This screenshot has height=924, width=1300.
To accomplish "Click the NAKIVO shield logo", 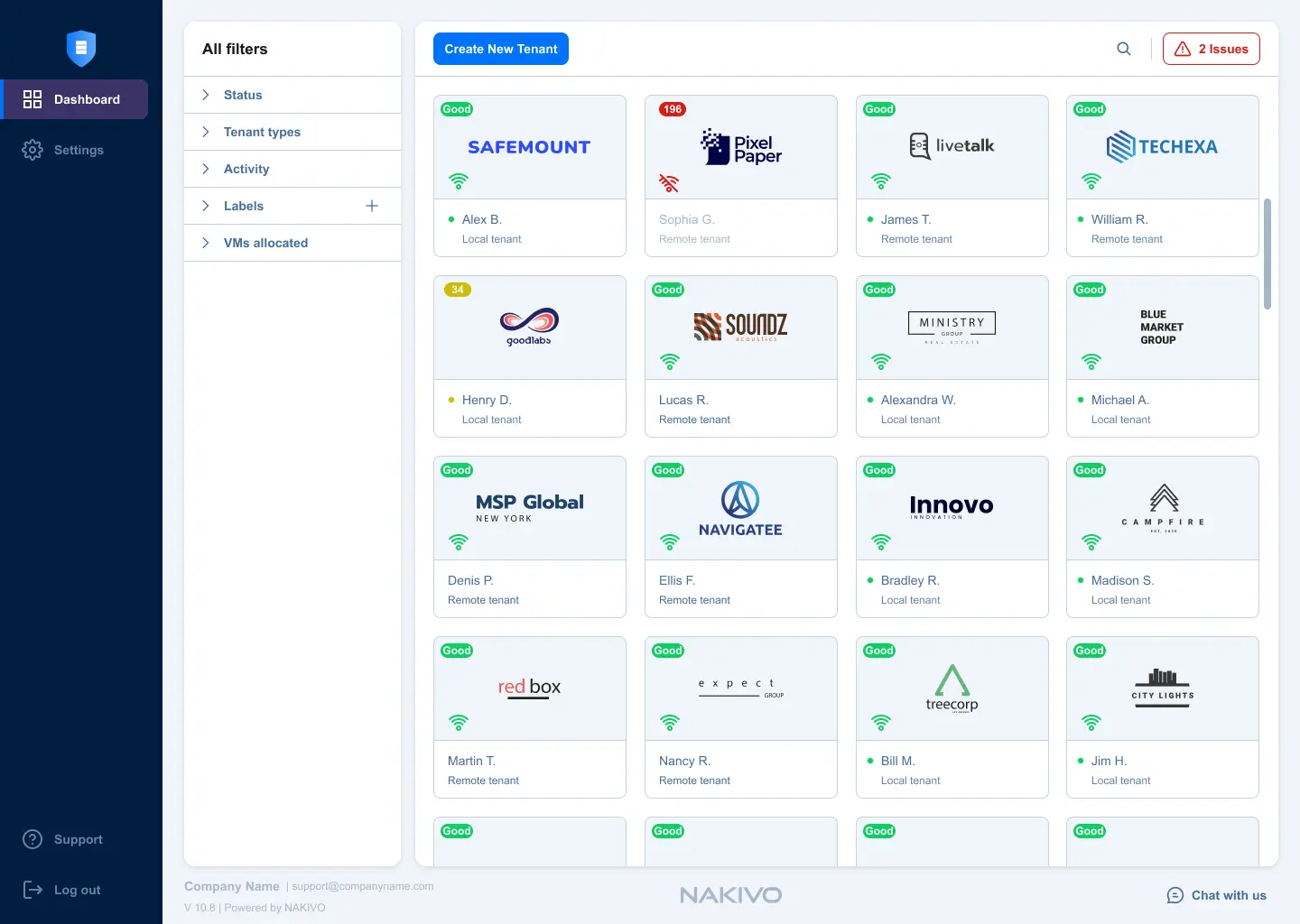I will click(x=81, y=48).
